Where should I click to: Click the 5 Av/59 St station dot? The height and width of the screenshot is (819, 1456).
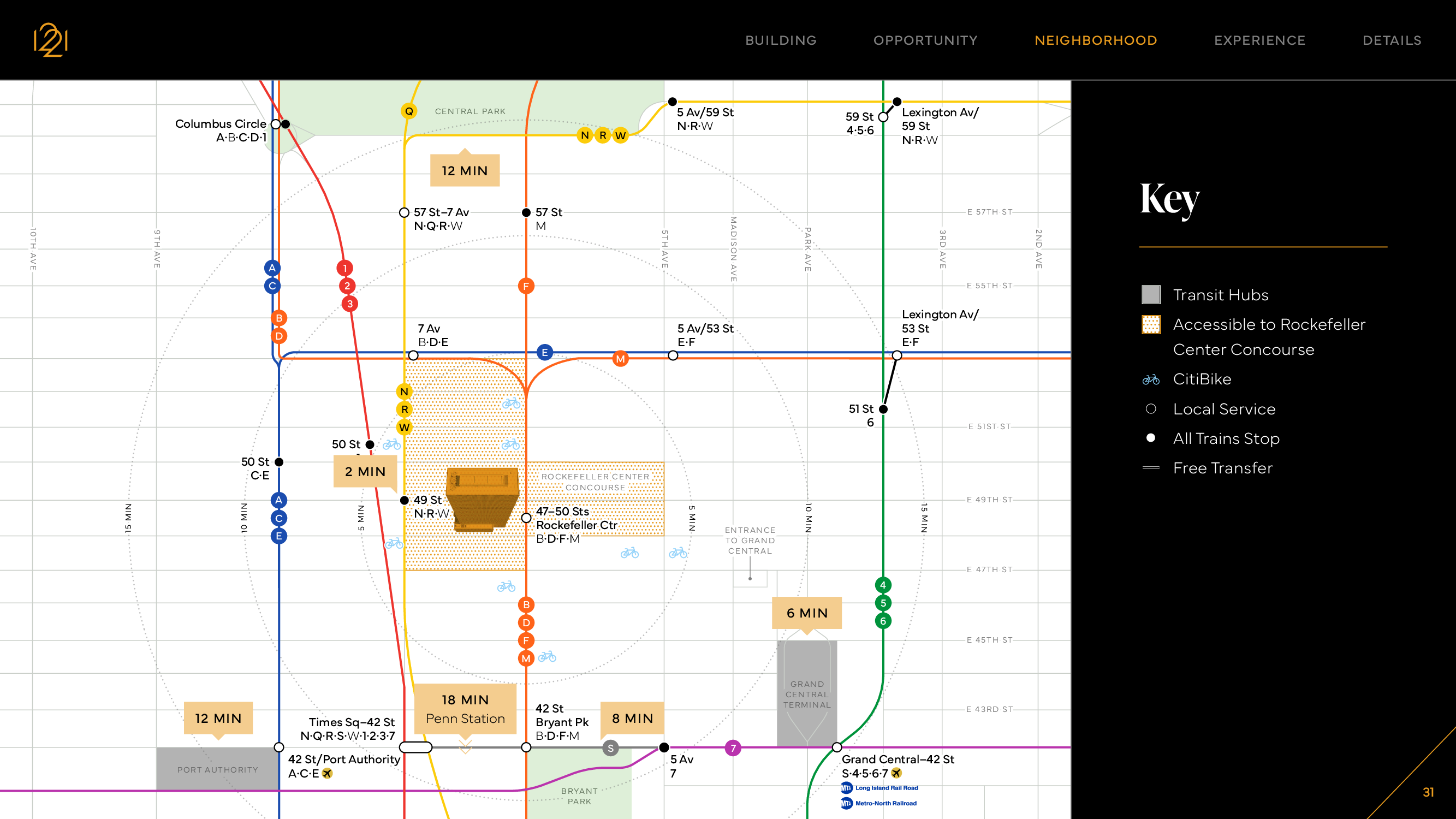coord(672,102)
